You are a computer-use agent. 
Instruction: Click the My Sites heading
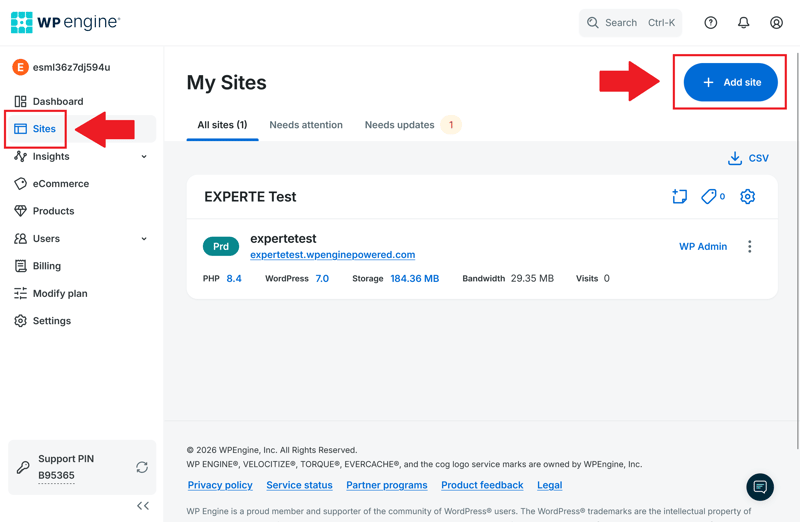(227, 83)
